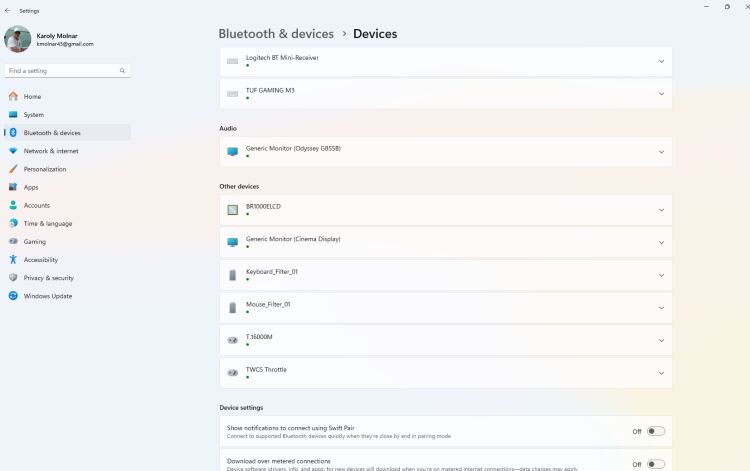This screenshot has width=750, height=471.
Task: Click the Apps icon in sidebar
Action: point(13,187)
